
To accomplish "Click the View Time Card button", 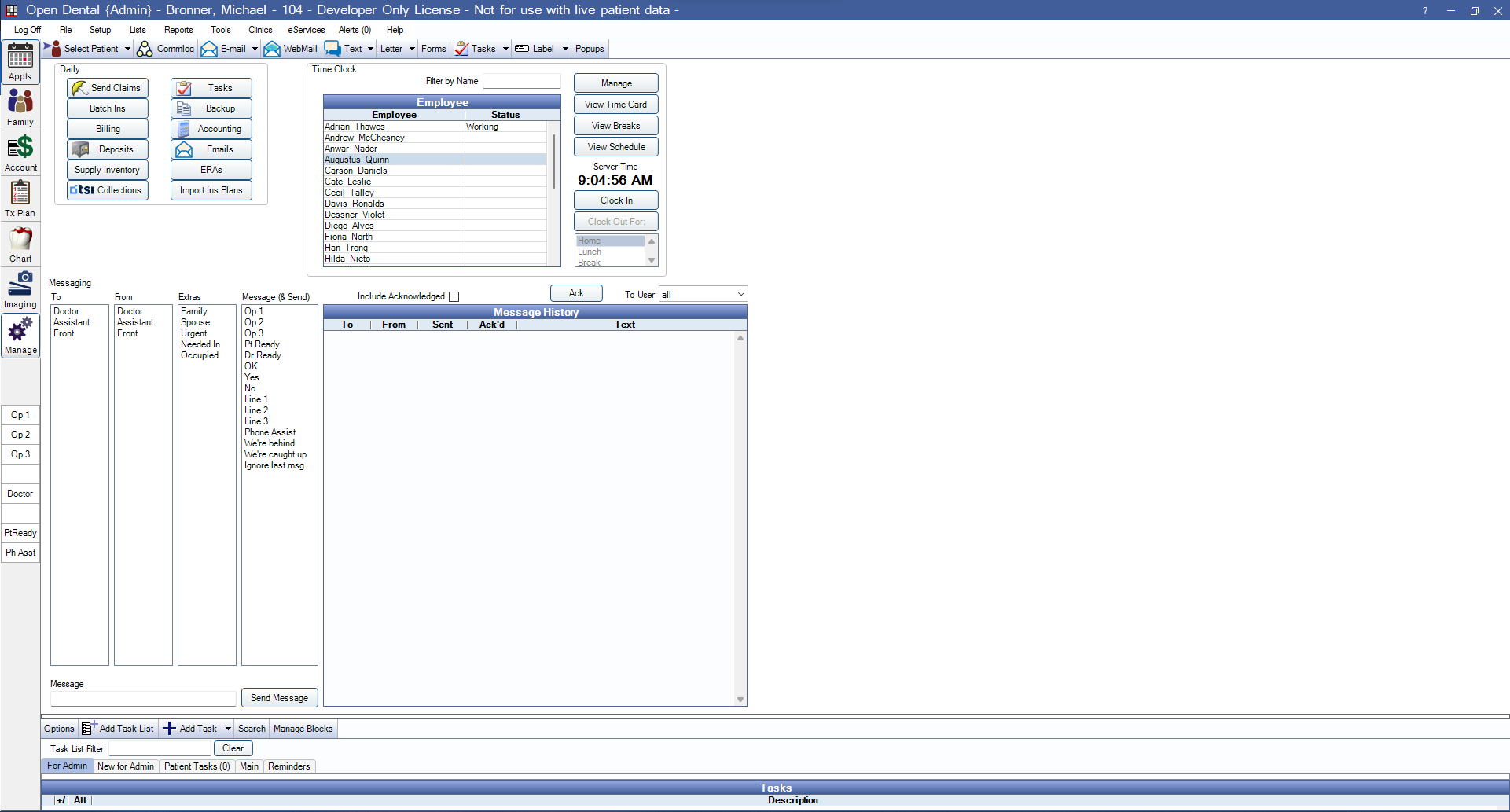I will tap(615, 105).
